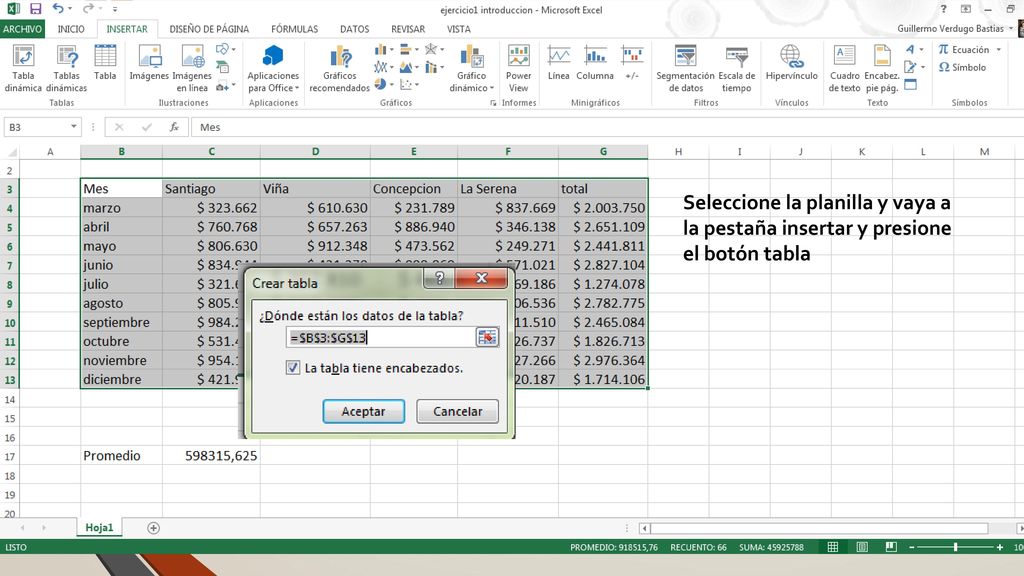
Task: Click the insert function fx button
Action: tap(174, 127)
